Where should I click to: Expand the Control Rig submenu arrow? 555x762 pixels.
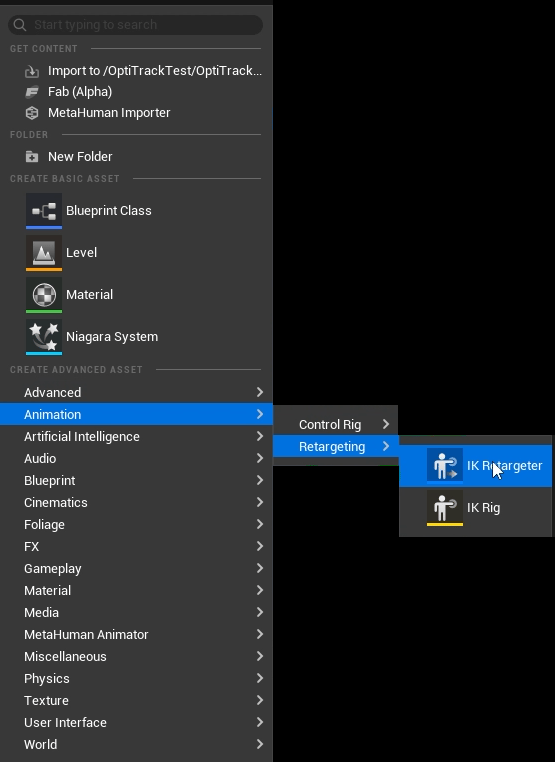[386, 424]
